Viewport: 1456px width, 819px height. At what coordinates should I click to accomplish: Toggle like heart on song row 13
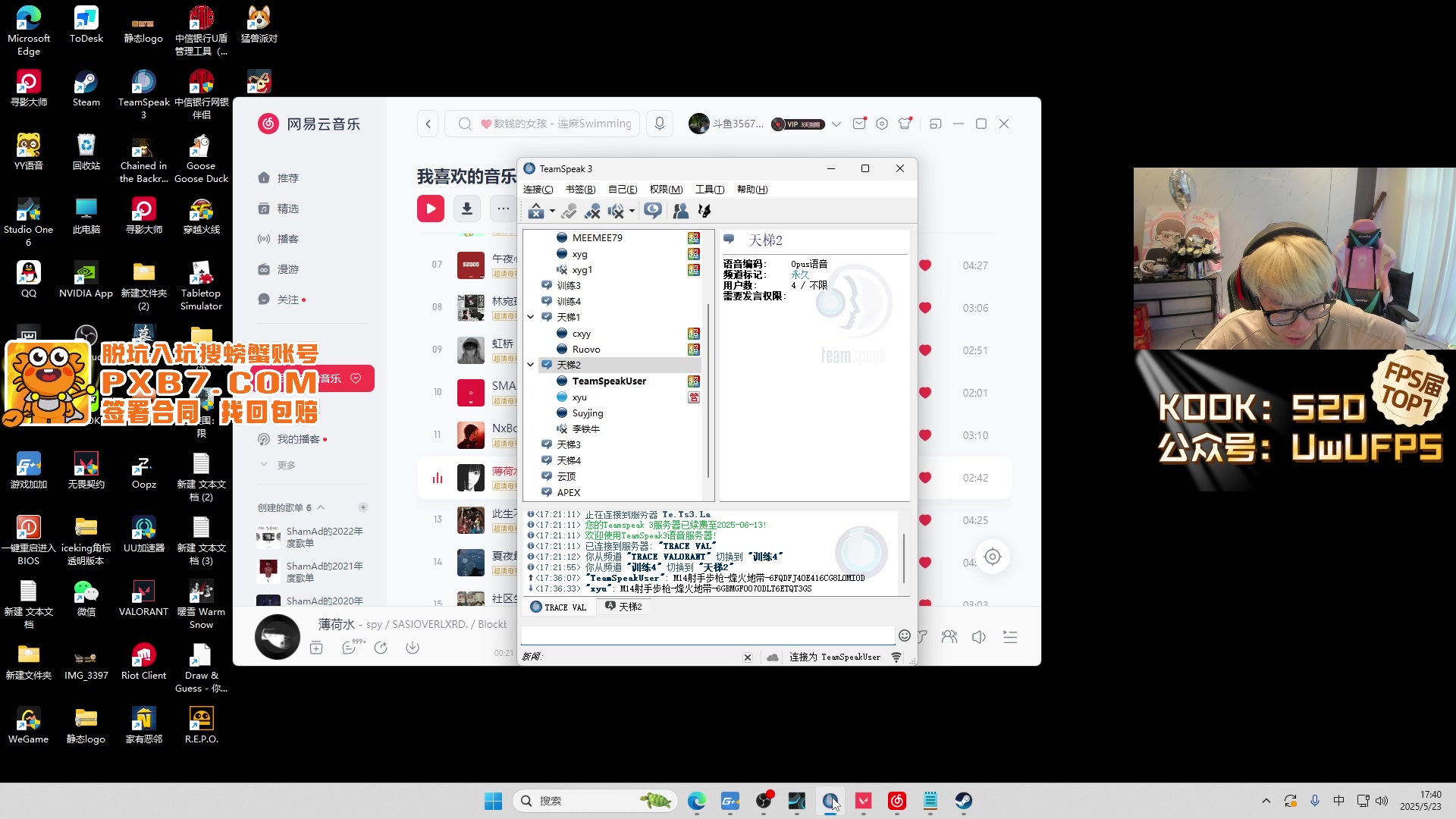(925, 520)
